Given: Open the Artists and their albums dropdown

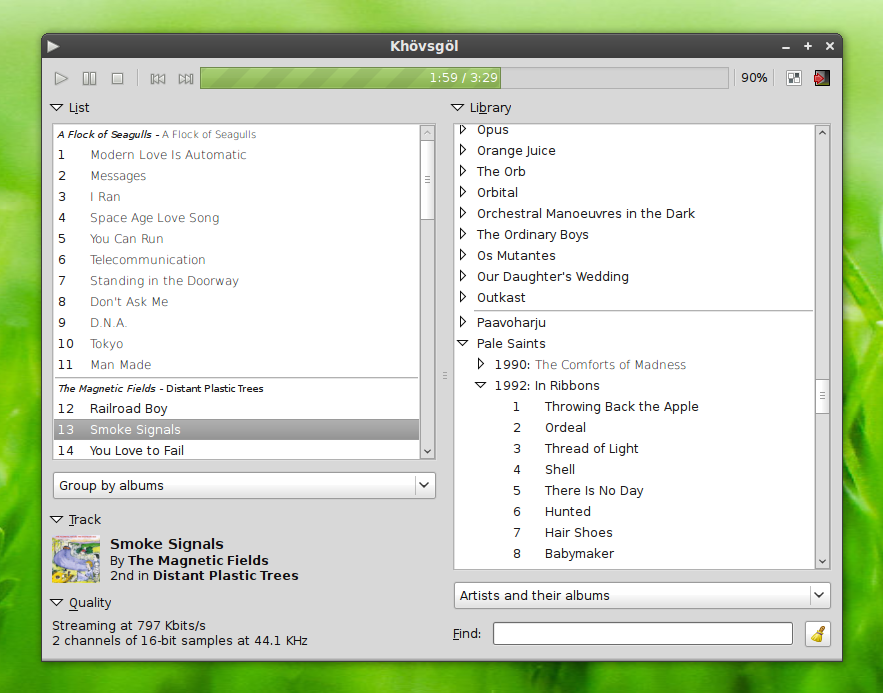Looking at the screenshot, I should (x=642, y=596).
